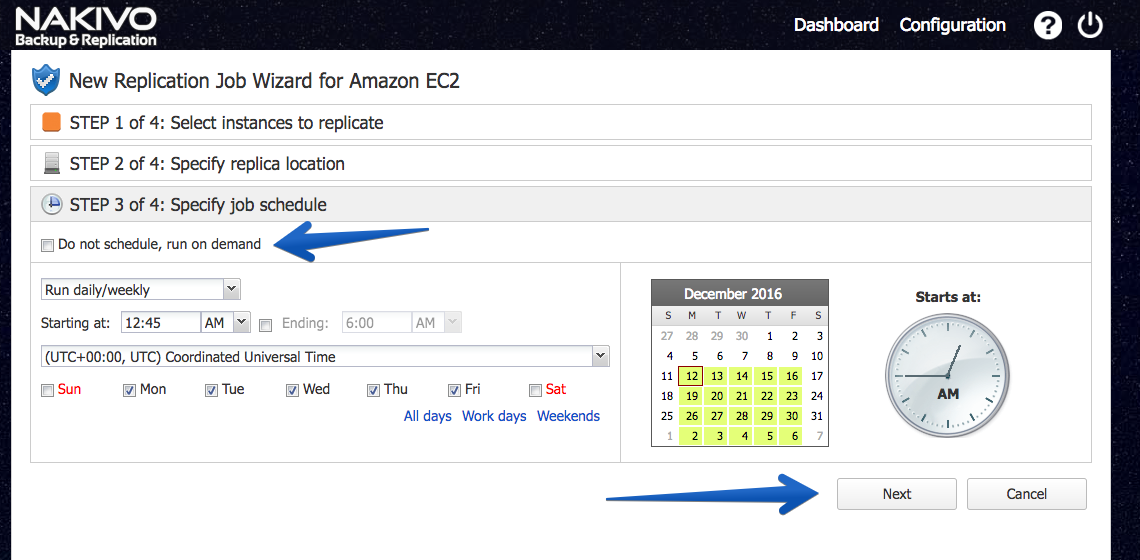Open the starting time AM/PM dropdown

[x=226, y=322]
